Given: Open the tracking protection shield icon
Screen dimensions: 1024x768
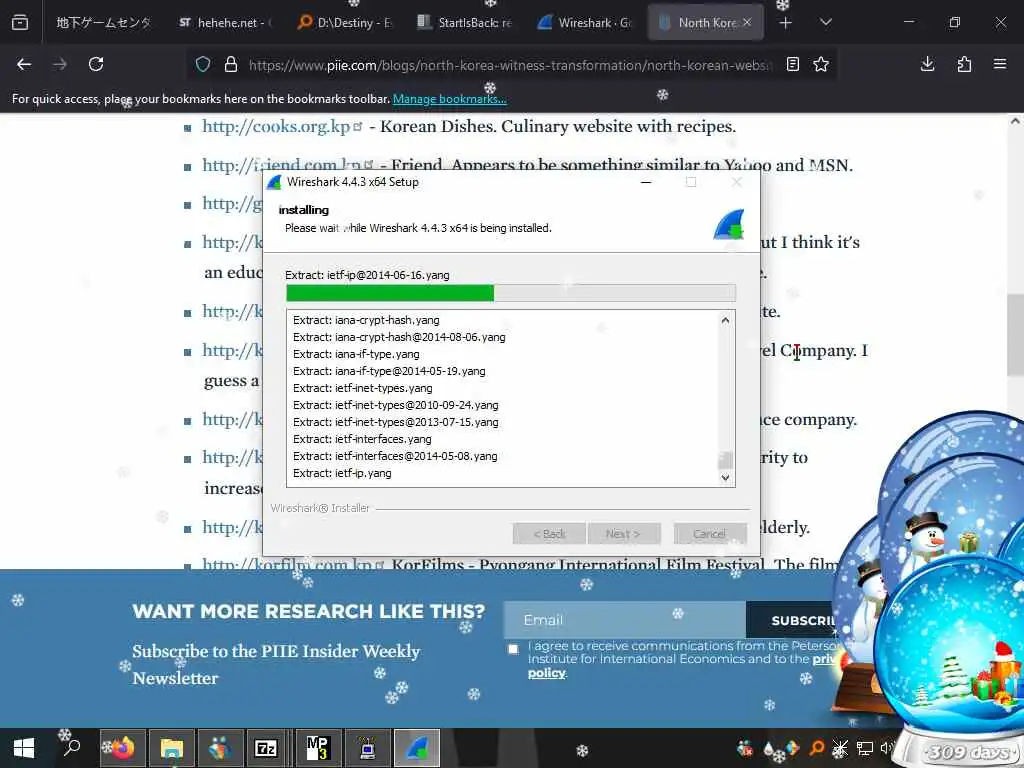Looking at the screenshot, I should click(203, 64).
